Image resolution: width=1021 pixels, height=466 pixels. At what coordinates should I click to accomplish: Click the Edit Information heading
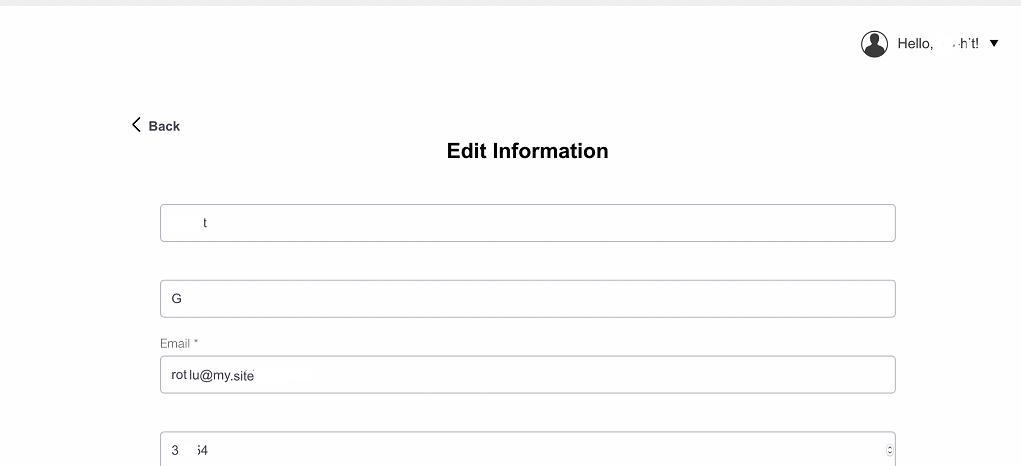coord(527,151)
